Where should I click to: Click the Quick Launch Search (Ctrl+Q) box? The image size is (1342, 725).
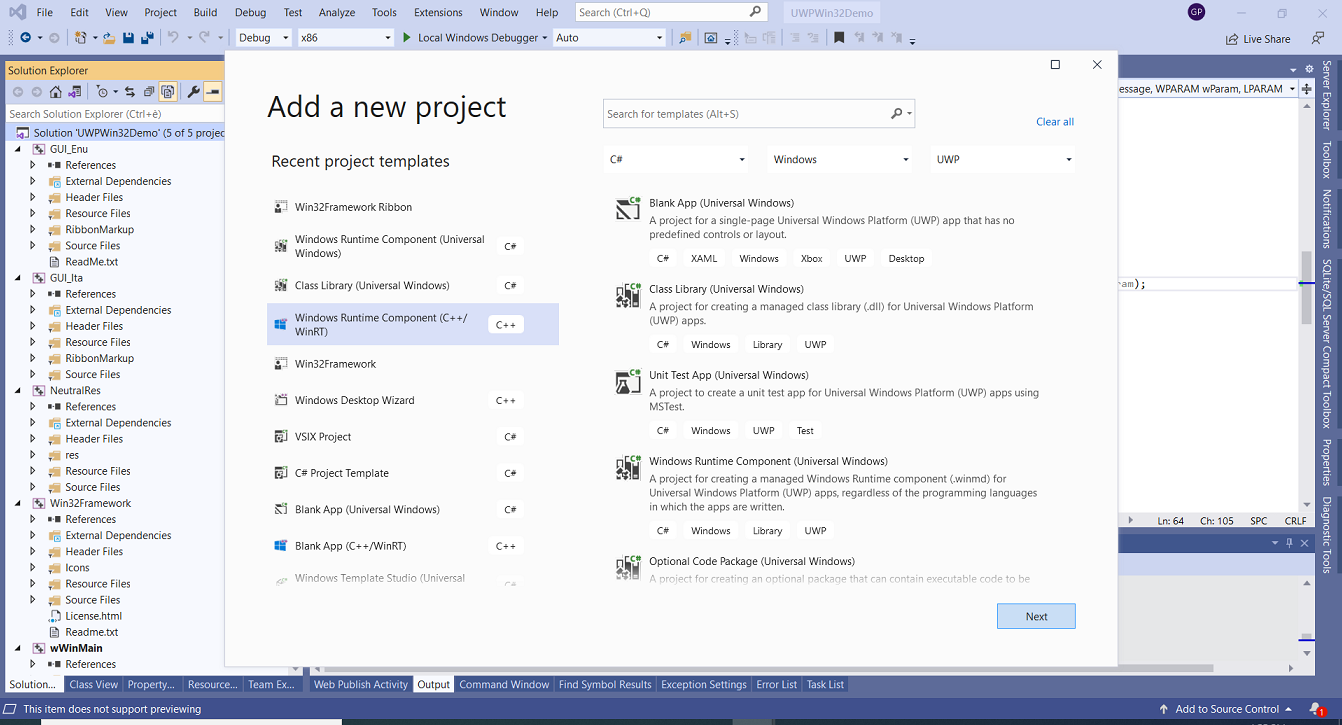coord(671,12)
